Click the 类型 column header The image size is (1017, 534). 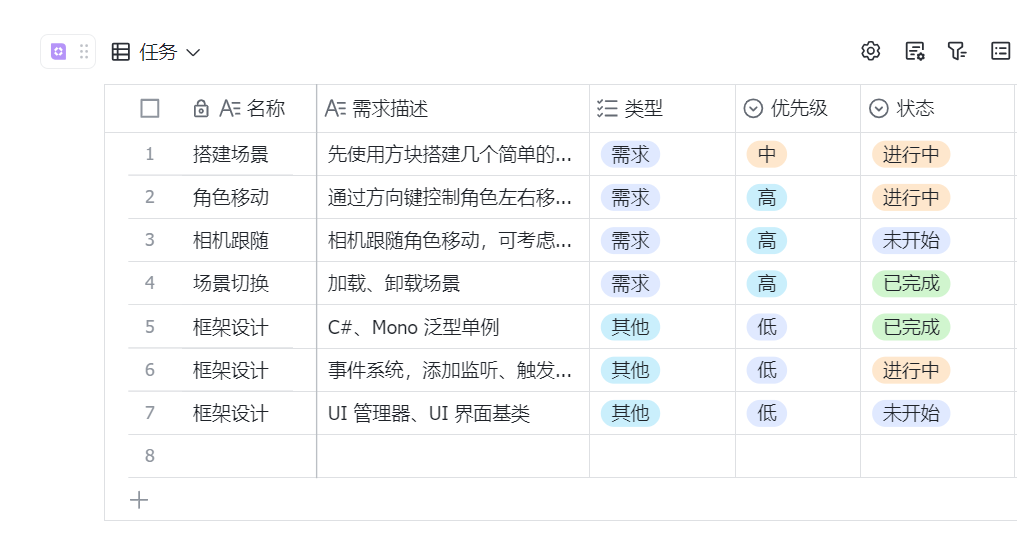click(x=643, y=109)
